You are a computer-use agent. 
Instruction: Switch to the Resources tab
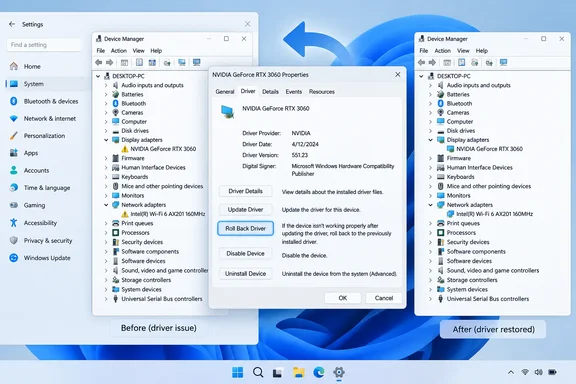tap(322, 92)
